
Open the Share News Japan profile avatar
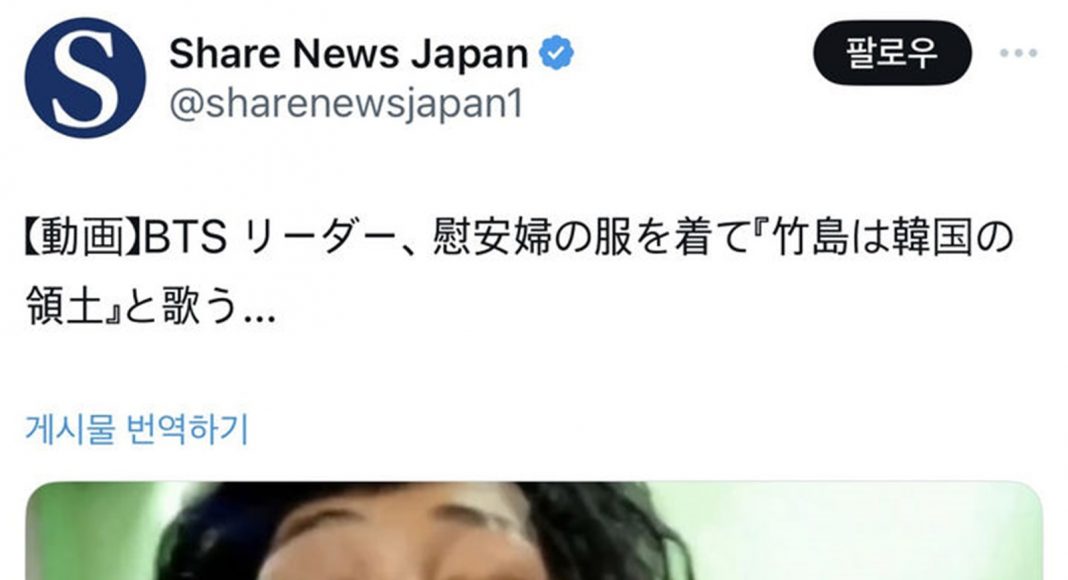(x=85, y=78)
